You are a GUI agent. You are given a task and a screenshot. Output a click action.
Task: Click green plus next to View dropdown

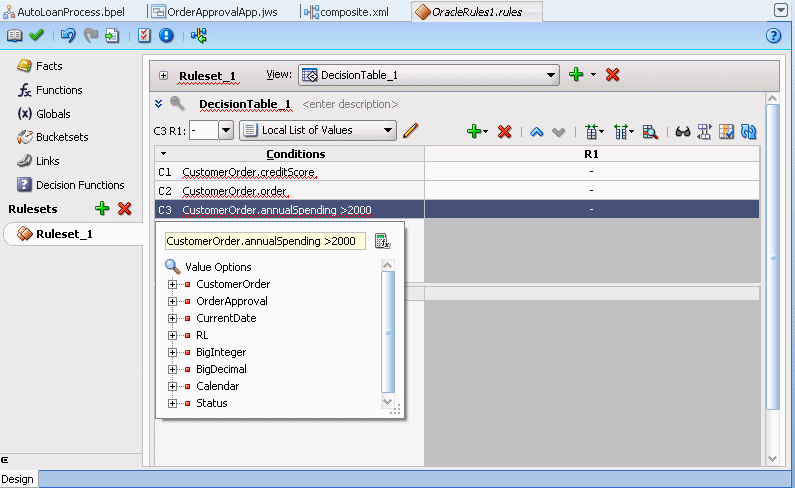576,75
